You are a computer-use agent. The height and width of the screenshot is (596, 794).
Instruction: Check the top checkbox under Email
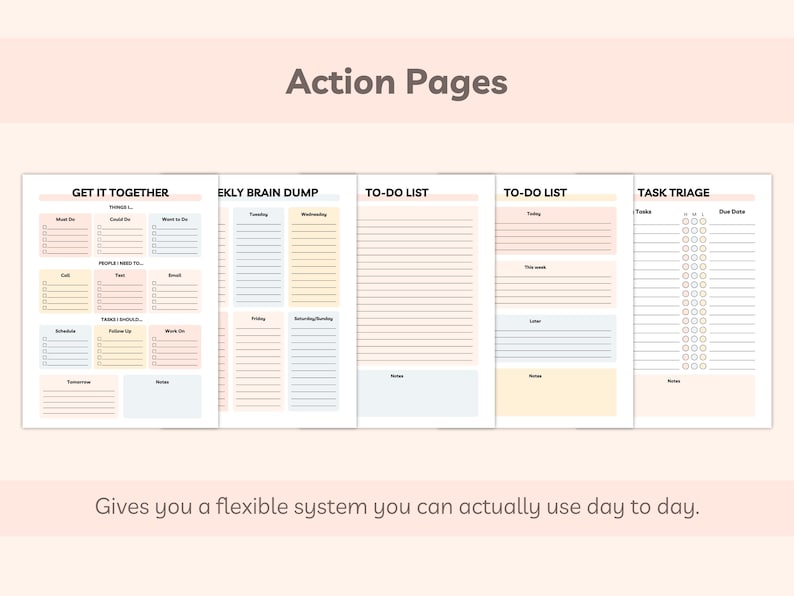(154, 284)
